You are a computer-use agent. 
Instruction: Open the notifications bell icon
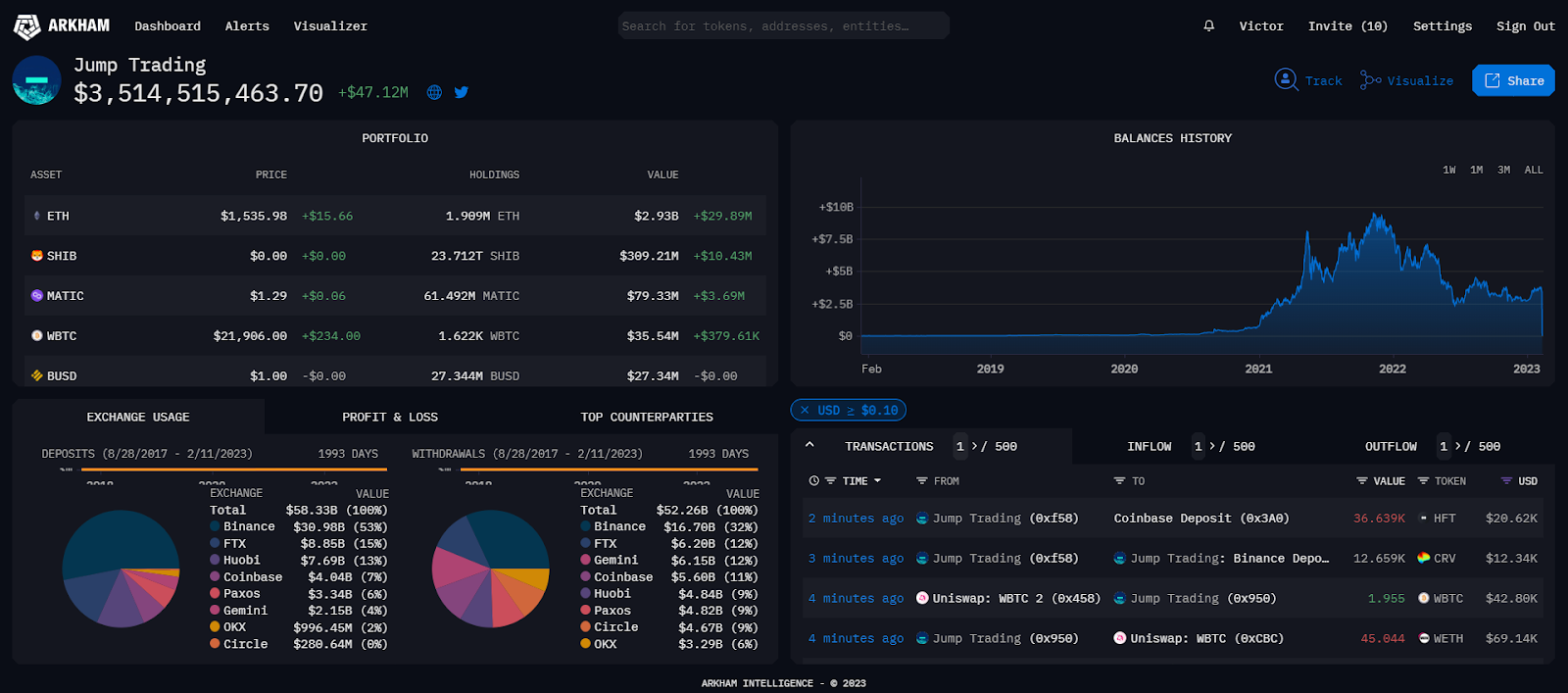[x=1208, y=26]
